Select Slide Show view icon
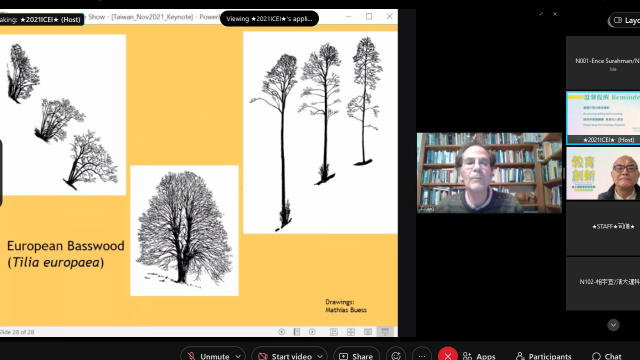This screenshot has height=360, width=640. 385,331
